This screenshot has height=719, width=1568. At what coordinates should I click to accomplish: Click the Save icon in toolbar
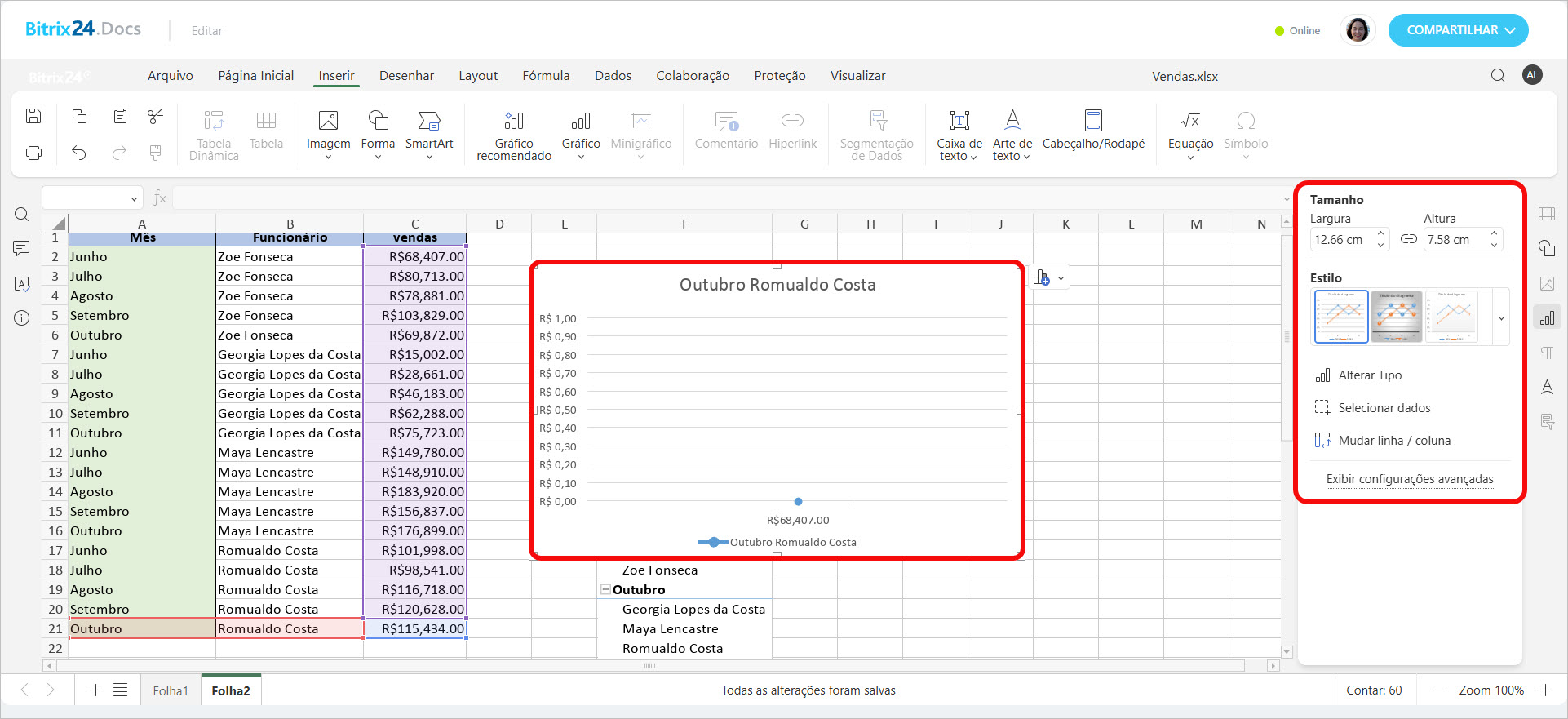click(x=33, y=117)
